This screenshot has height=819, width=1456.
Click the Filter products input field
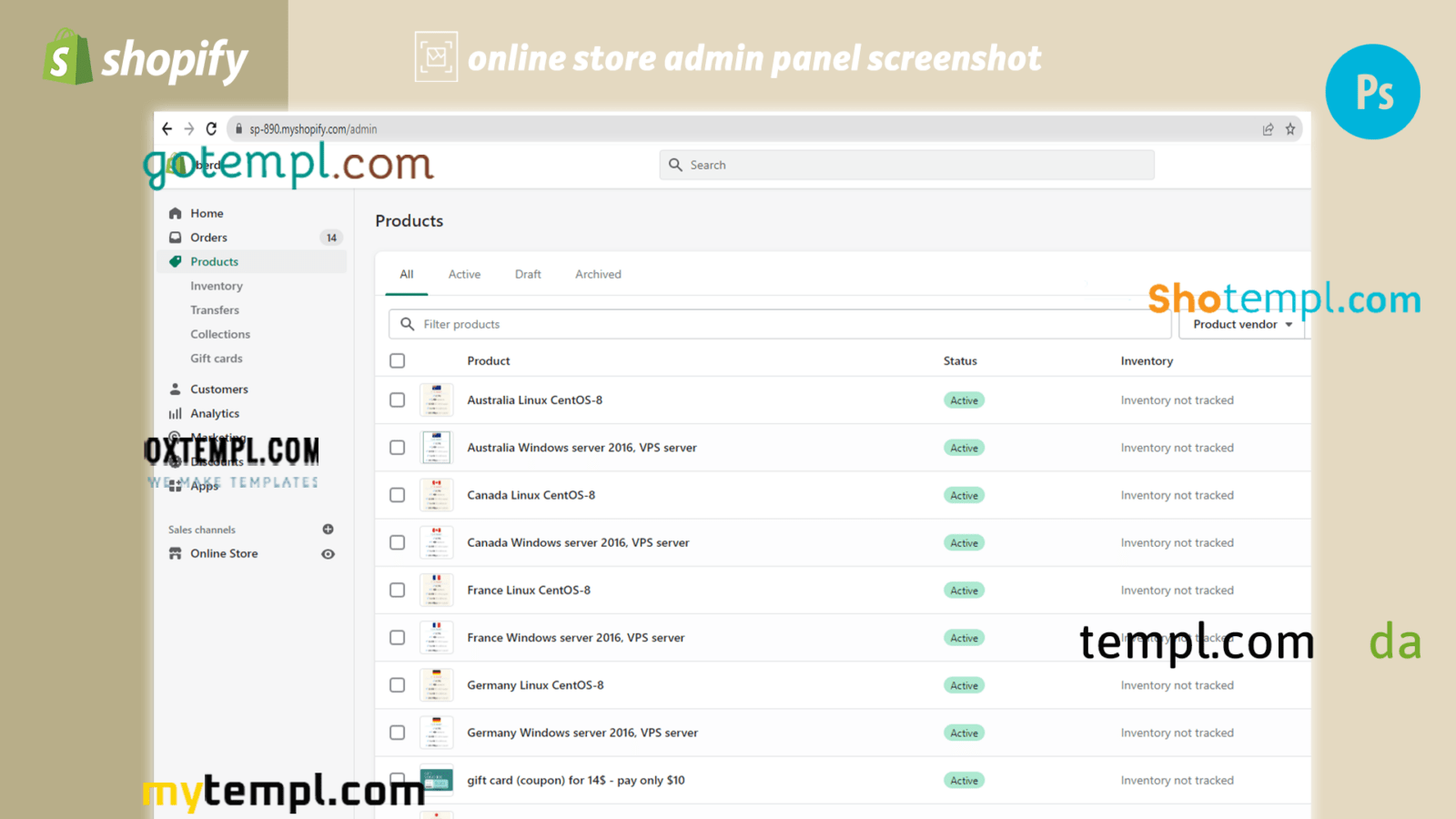tap(783, 324)
